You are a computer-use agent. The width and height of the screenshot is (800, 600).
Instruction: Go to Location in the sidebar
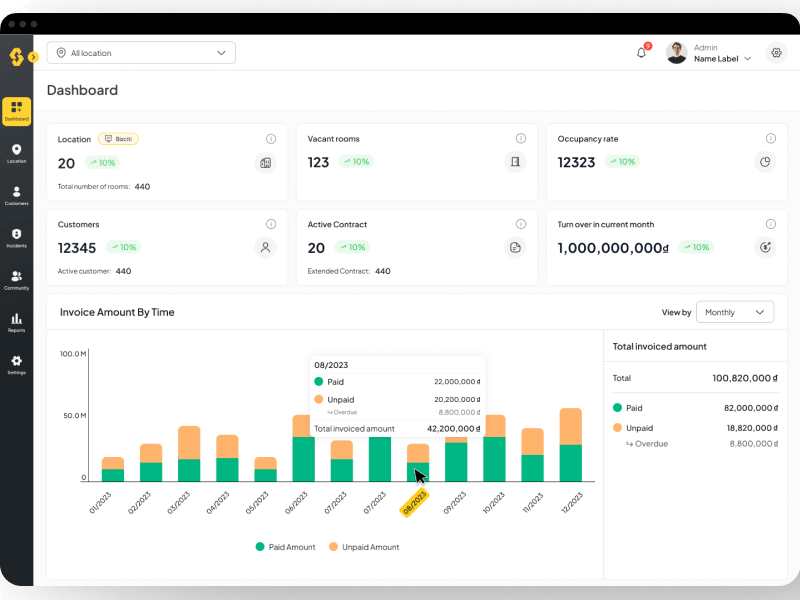pos(16,153)
